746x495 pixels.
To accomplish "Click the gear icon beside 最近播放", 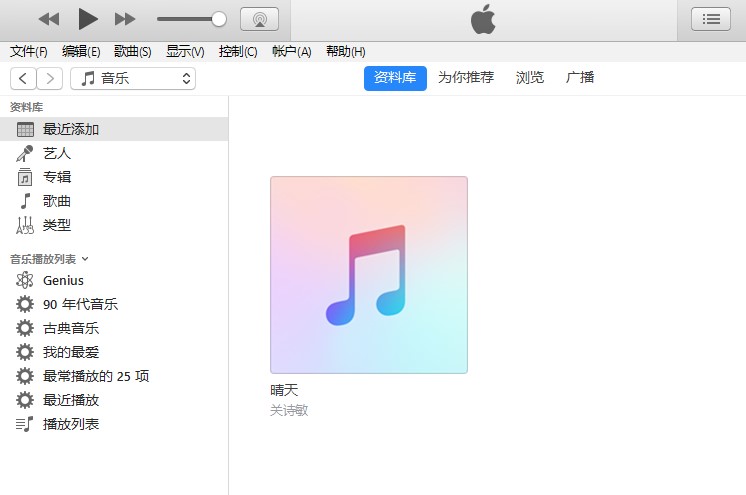I will point(25,400).
